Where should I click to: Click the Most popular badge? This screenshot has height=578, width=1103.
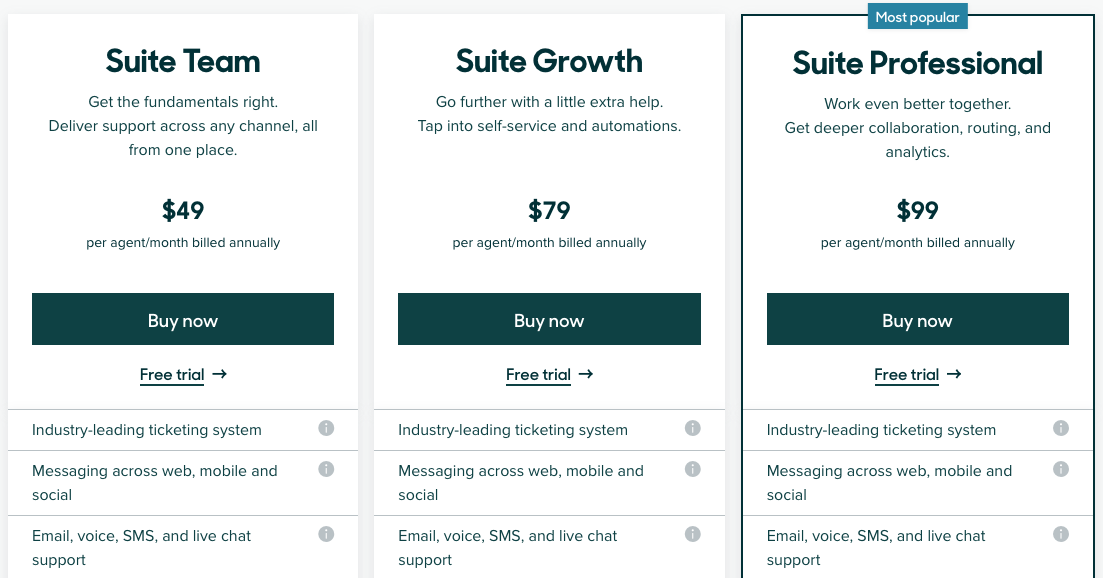[x=917, y=16]
